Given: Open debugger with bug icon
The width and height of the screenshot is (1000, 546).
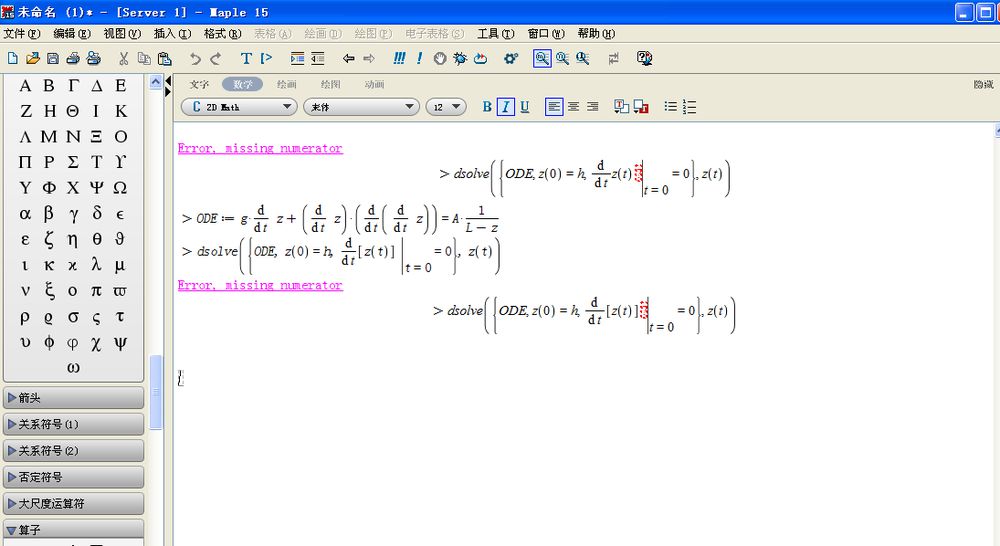Looking at the screenshot, I should pyautogui.click(x=460, y=59).
